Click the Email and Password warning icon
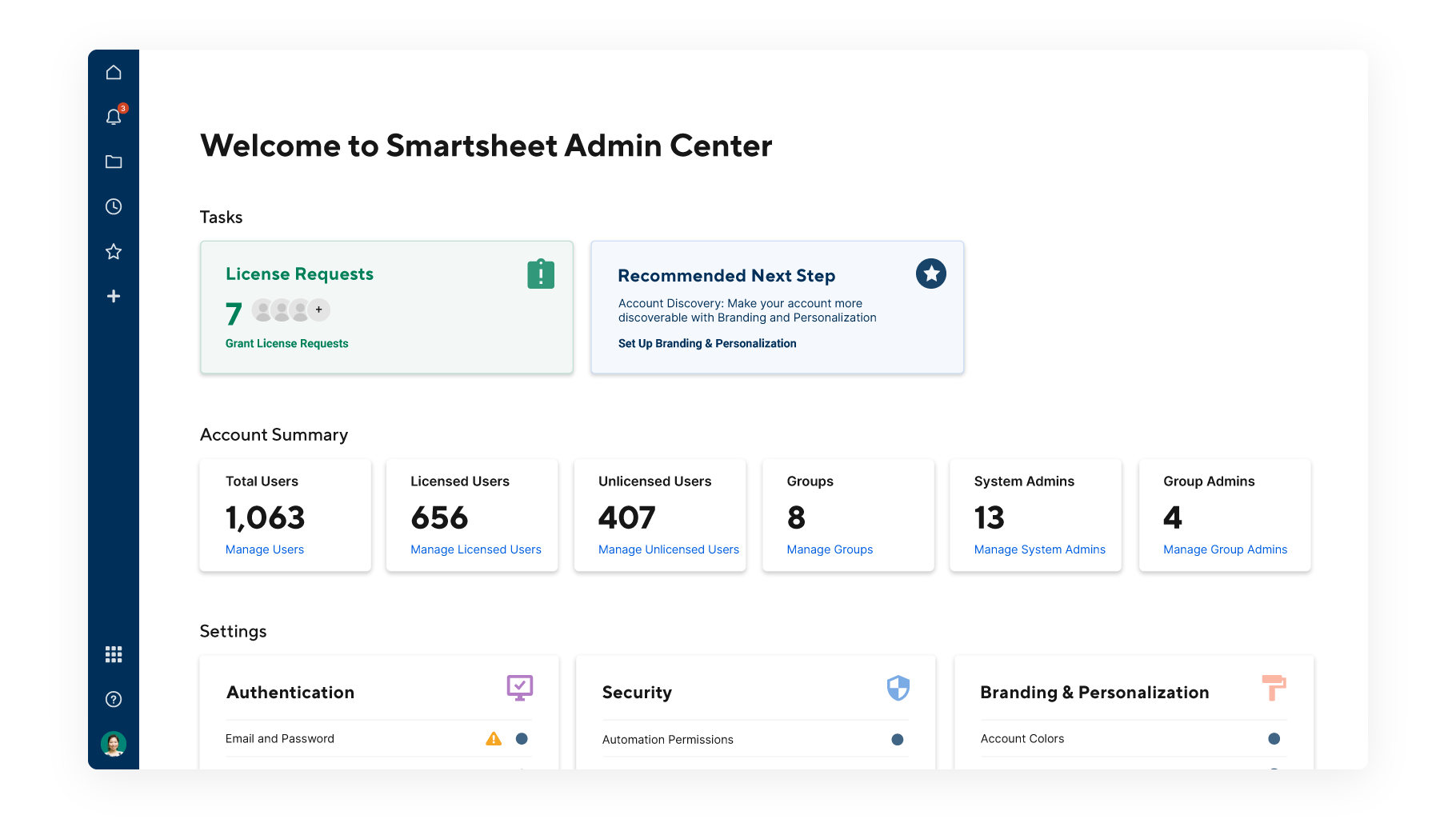This screenshot has width=1456, height=819. point(494,739)
